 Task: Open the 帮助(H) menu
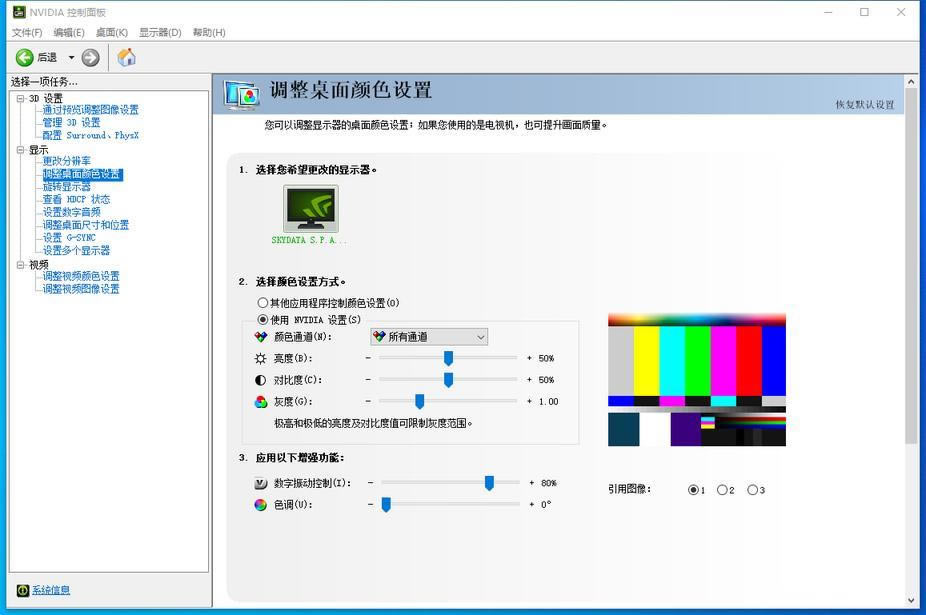[x=209, y=32]
